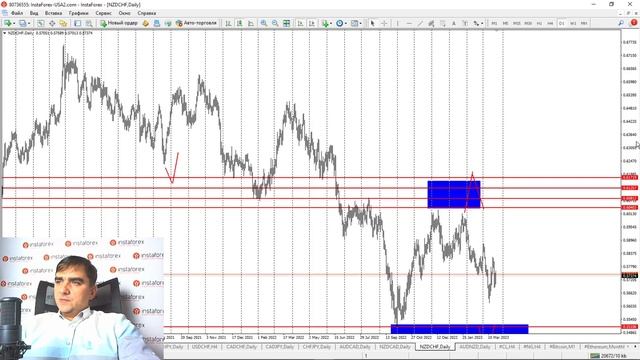
Task: Switch to CADJPY,Daily chart tab
Action: click(x=280, y=347)
